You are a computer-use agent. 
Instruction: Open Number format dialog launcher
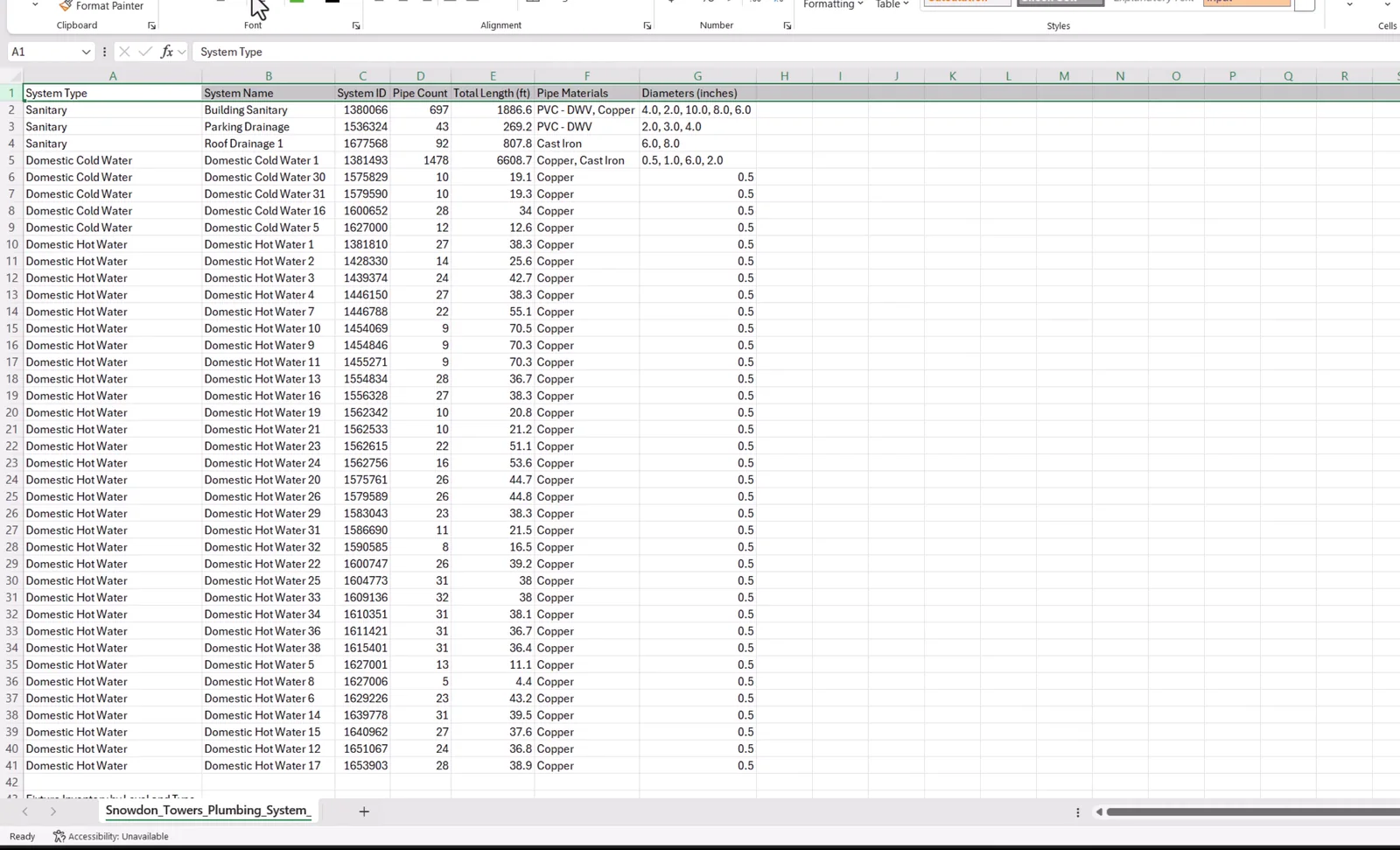point(787,25)
